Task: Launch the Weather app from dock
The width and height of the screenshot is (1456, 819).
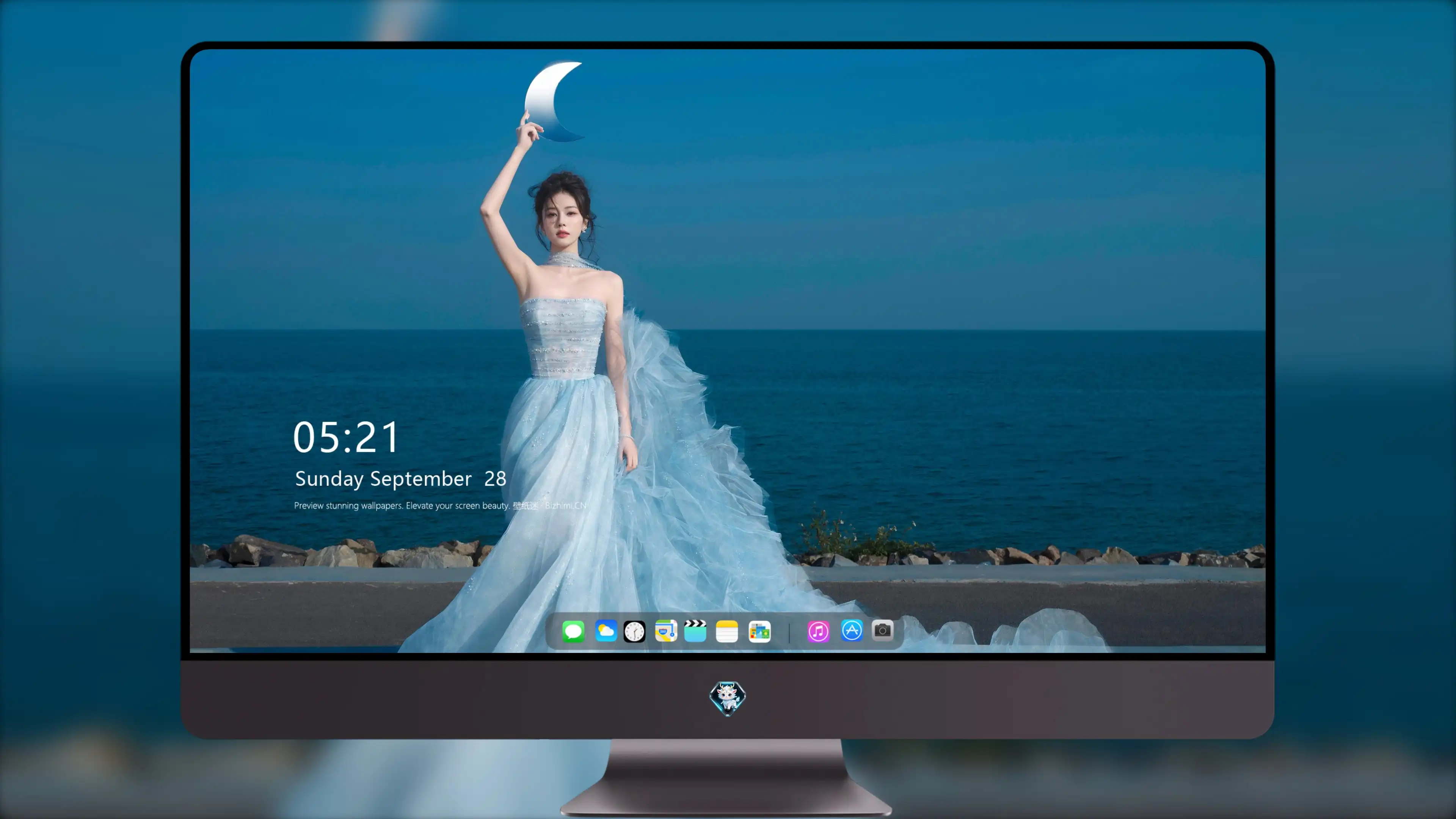Action: (606, 631)
